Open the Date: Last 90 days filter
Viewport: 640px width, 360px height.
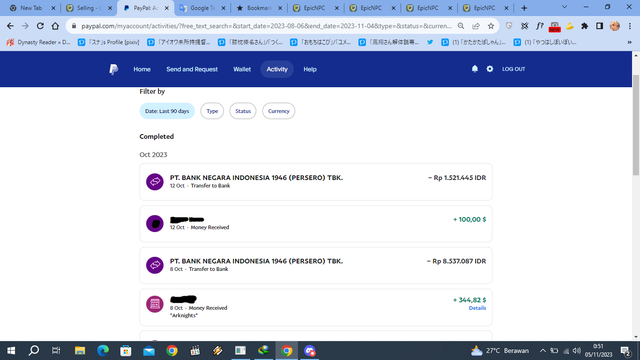pyautogui.click(x=167, y=111)
